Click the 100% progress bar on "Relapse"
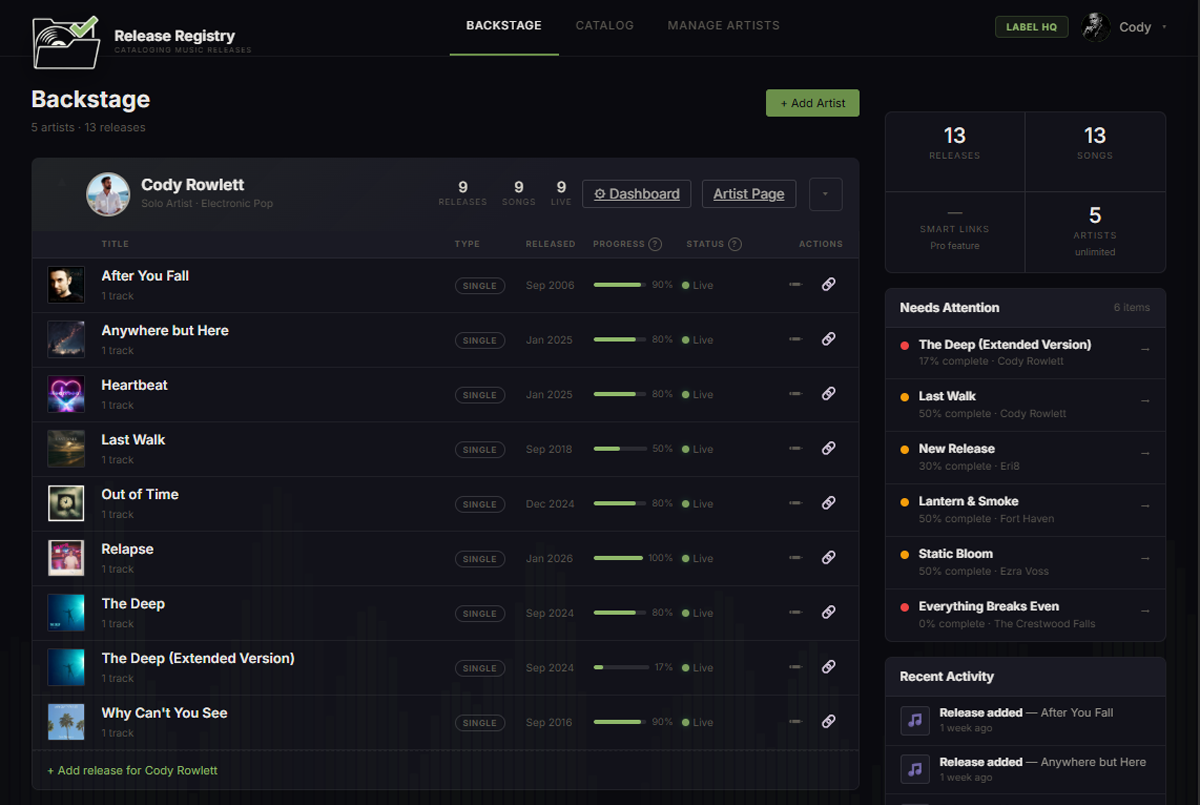 click(x=620, y=558)
